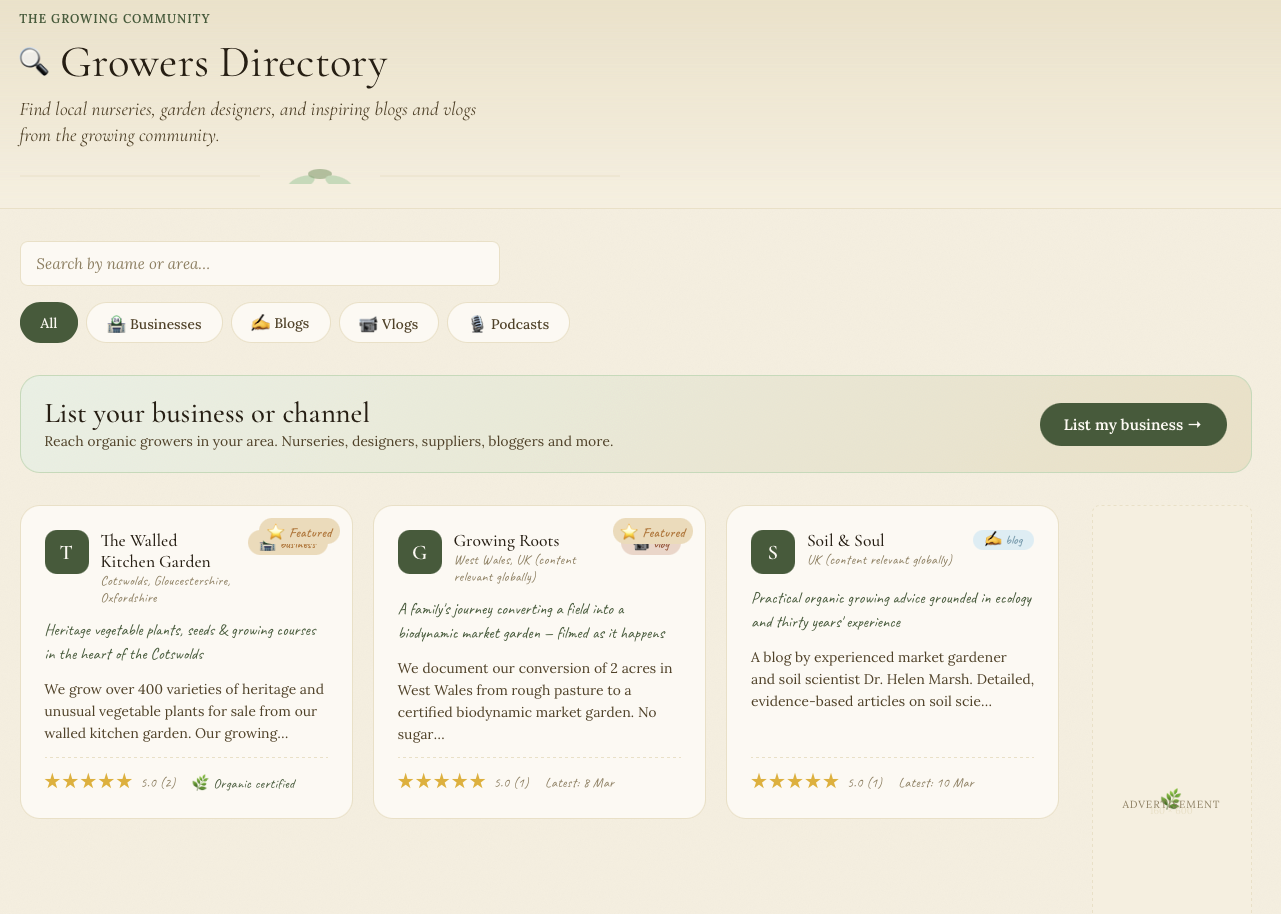Click the microphone icon on the Podcasts filter
1281x914 pixels.
tap(477, 323)
